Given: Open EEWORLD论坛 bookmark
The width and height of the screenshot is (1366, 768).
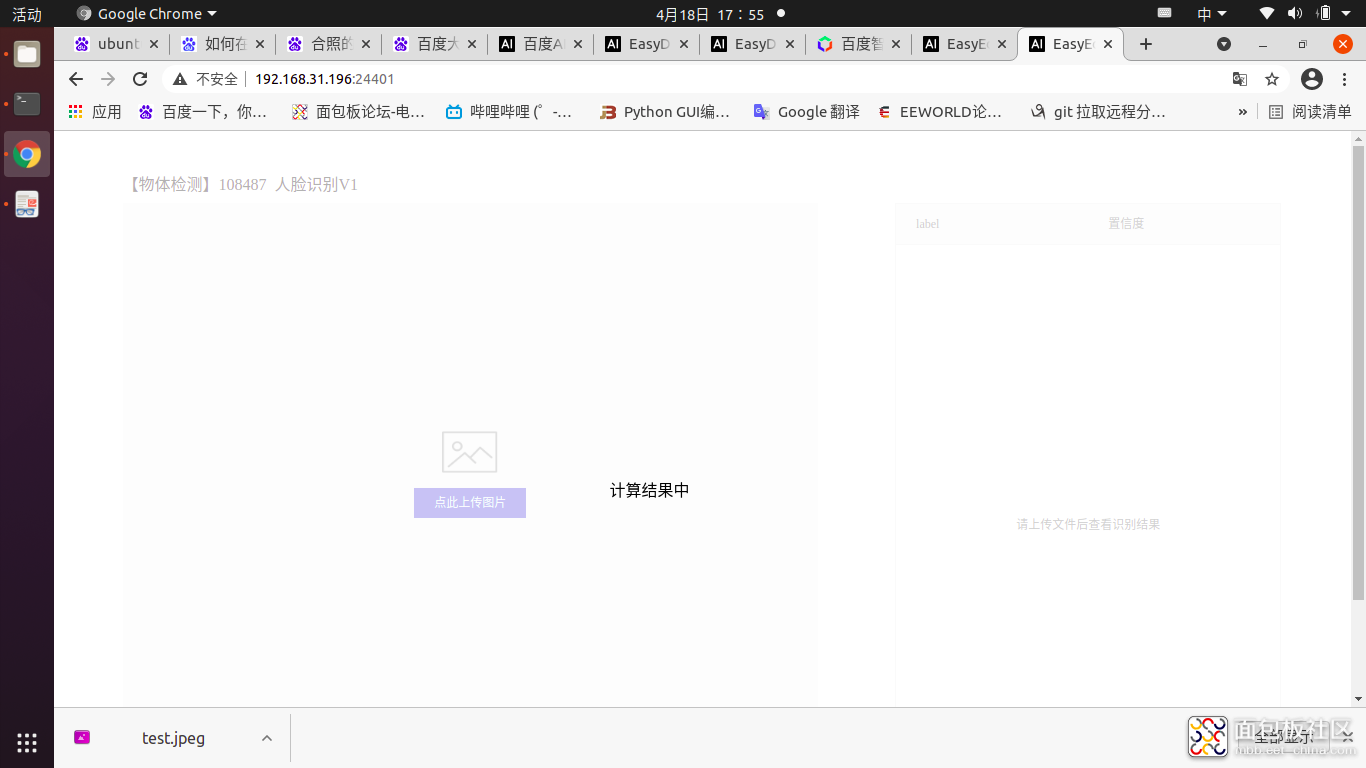Looking at the screenshot, I should point(940,112).
